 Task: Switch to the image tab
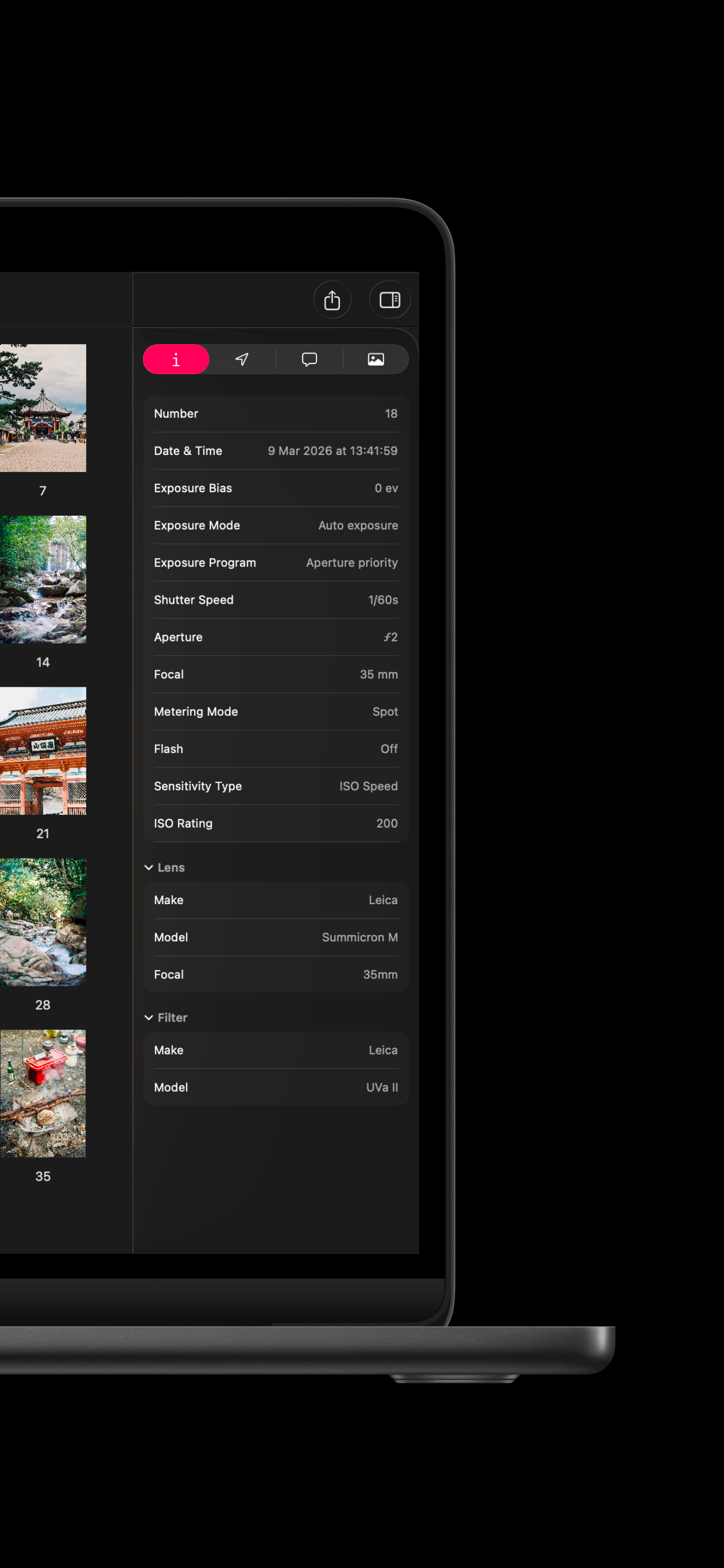point(376,359)
